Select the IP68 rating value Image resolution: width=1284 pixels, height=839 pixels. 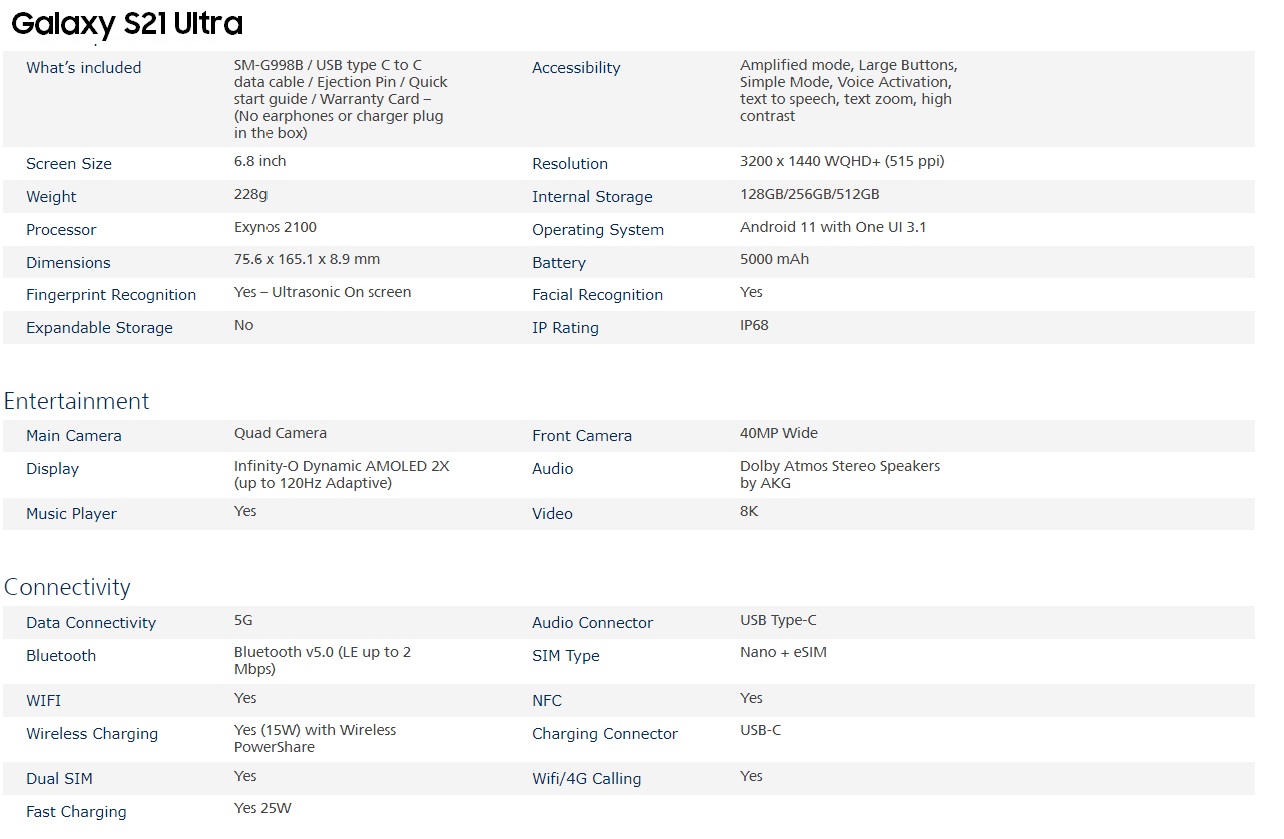[x=754, y=325]
